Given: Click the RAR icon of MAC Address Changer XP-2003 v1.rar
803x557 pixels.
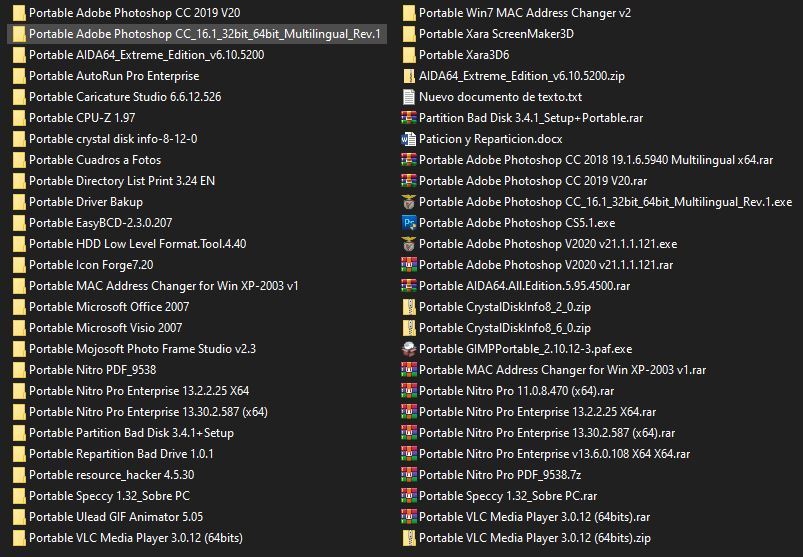Looking at the screenshot, I should pos(408,370).
